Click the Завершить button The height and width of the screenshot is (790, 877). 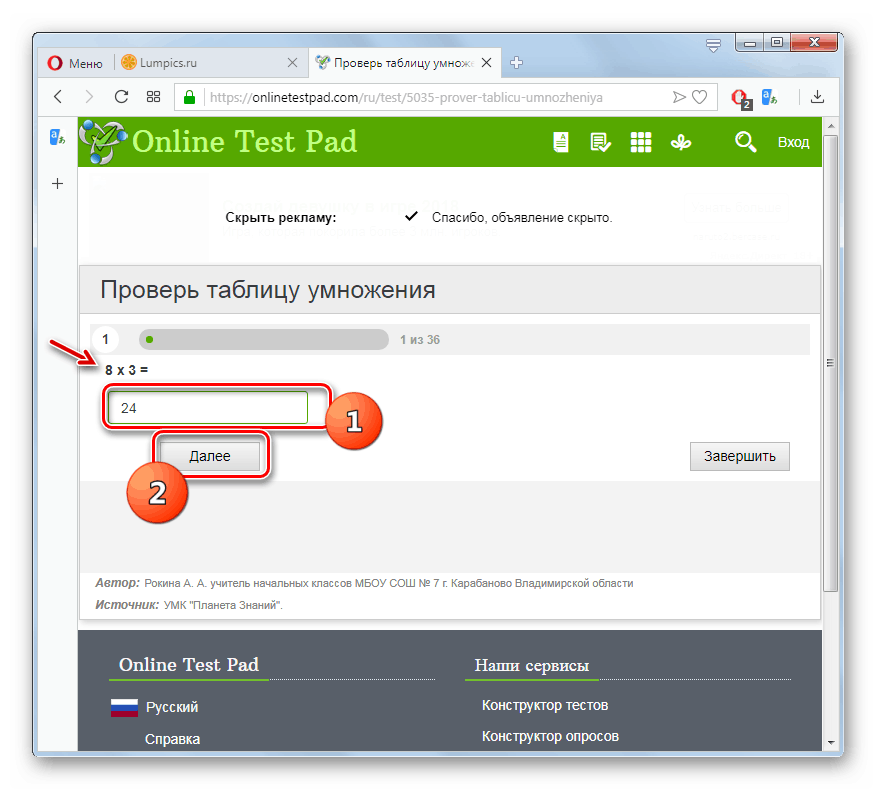pyautogui.click(x=739, y=456)
